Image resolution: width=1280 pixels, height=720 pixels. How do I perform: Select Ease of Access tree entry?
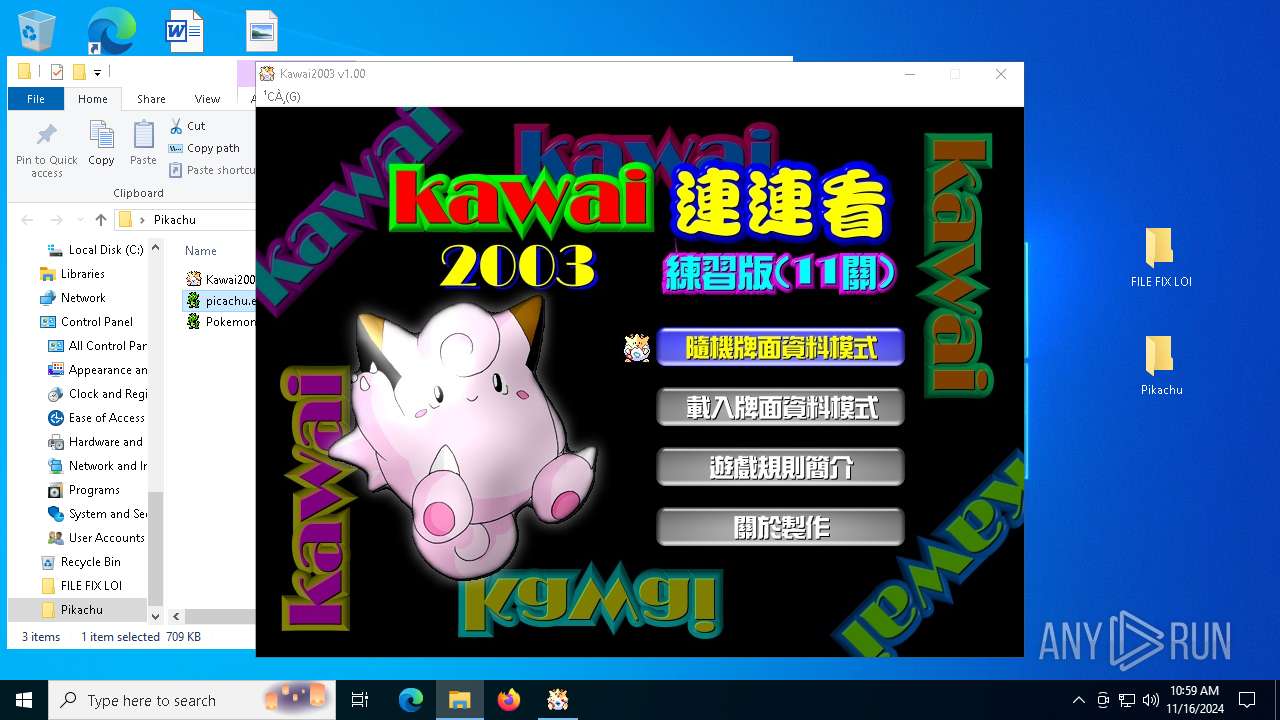(x=97, y=418)
